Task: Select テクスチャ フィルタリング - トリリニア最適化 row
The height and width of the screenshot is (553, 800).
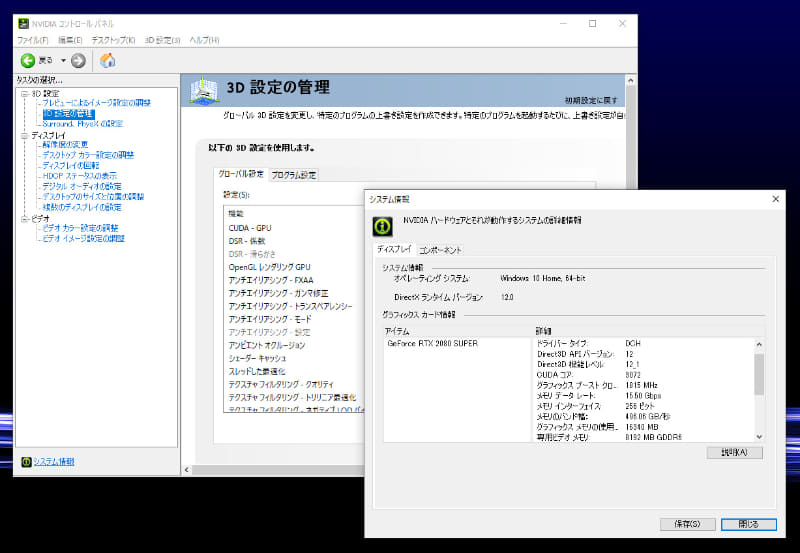Action: (x=294, y=397)
